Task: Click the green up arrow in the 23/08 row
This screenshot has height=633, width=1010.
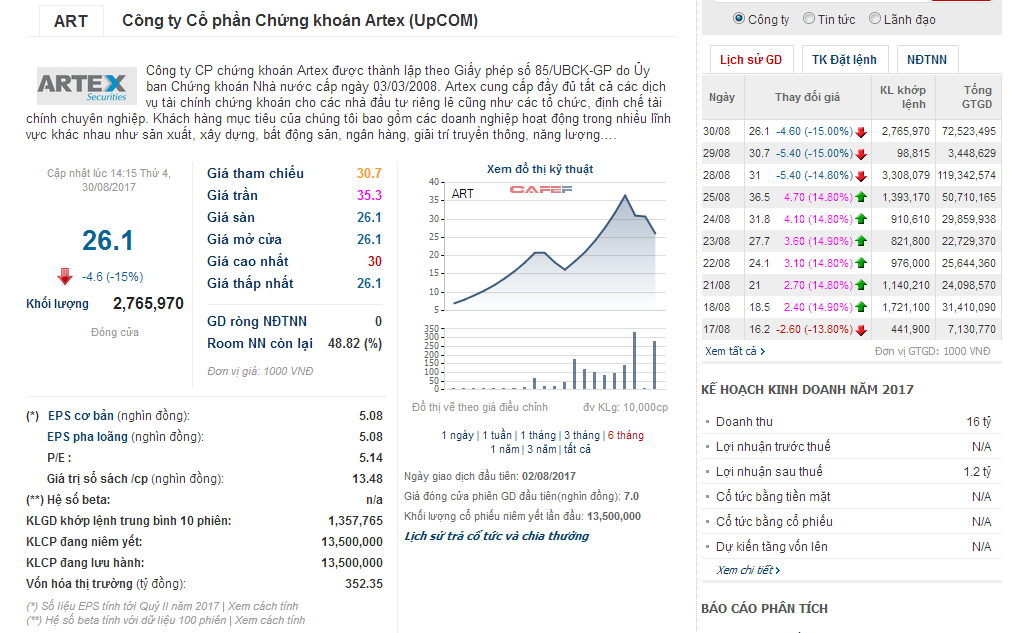Action: click(861, 241)
